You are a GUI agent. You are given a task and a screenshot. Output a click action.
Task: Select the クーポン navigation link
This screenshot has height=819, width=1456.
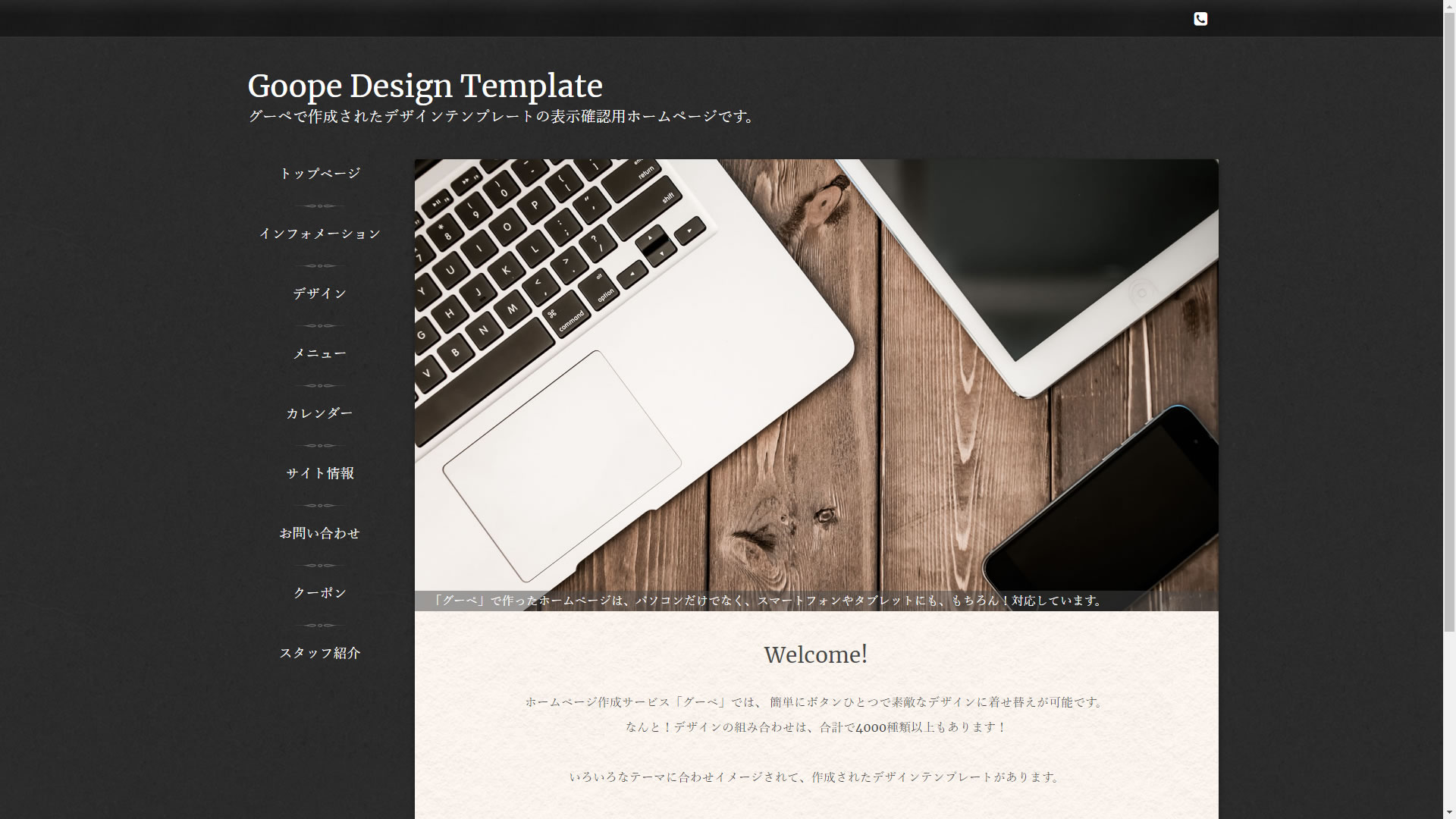(x=320, y=593)
